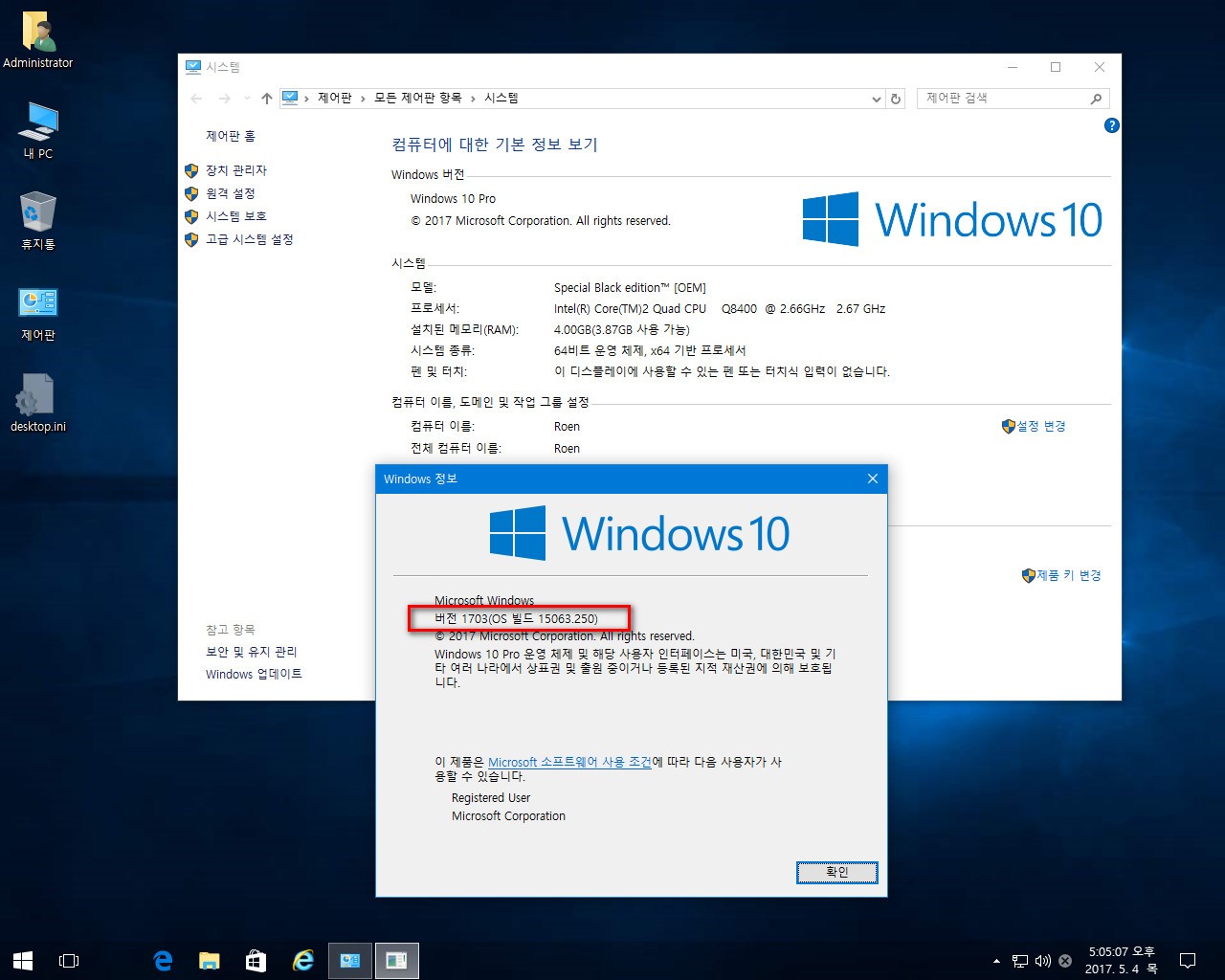Click the 제품 키 변경 link
This screenshot has width=1225, height=980.
coord(1069,575)
